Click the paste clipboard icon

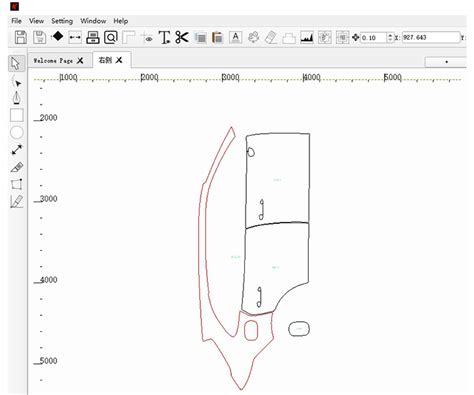[217, 37]
